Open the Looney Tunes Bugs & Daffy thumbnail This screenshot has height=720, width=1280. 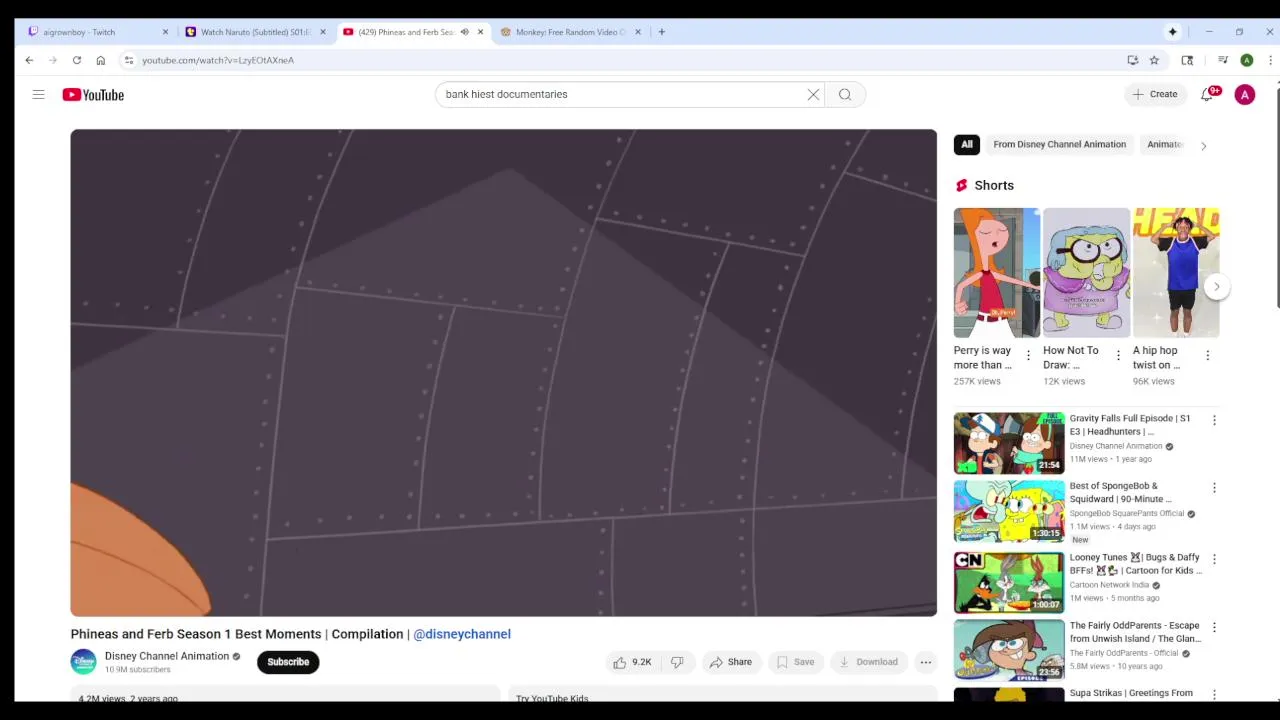tap(1009, 582)
